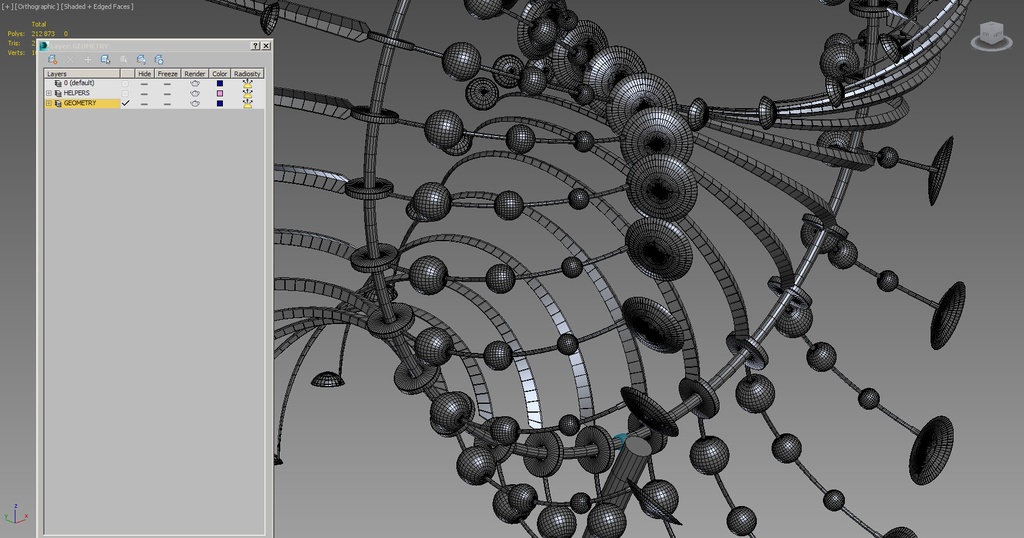The height and width of the screenshot is (538, 1024).
Task: Toggle Freeze state for HELPERS layer
Action: coord(167,93)
